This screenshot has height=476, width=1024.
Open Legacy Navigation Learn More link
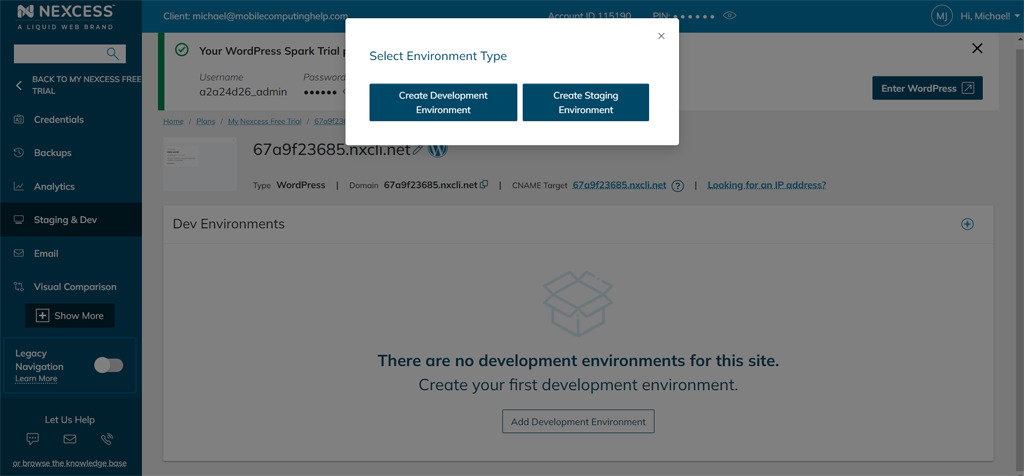(37, 379)
